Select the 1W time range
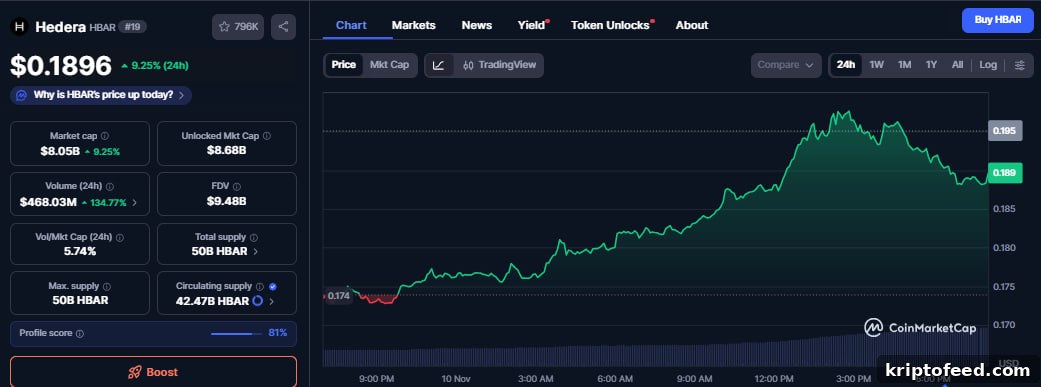The image size is (1041, 387). coord(876,65)
